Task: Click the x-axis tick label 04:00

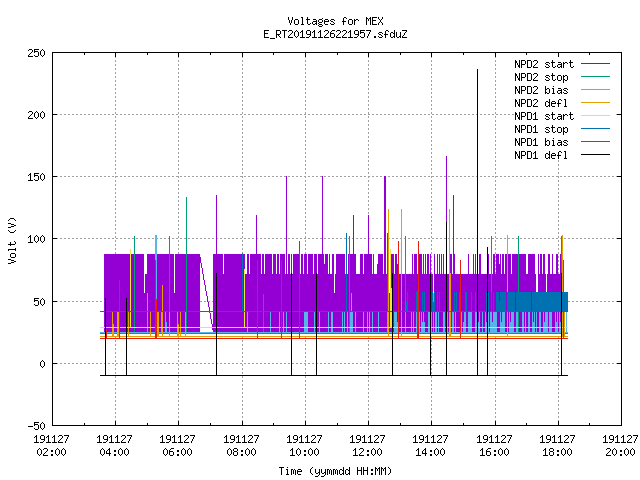Action: 115,453
